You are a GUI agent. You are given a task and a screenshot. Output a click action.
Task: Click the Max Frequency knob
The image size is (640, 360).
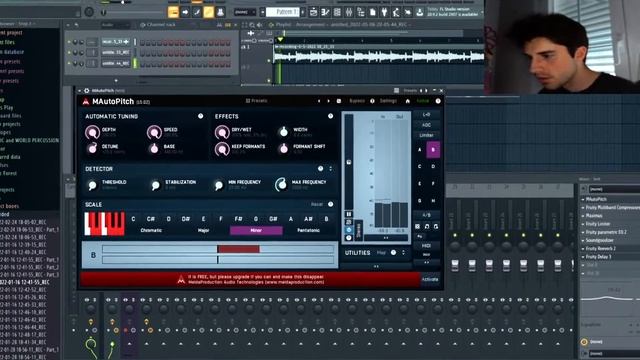coord(281,185)
